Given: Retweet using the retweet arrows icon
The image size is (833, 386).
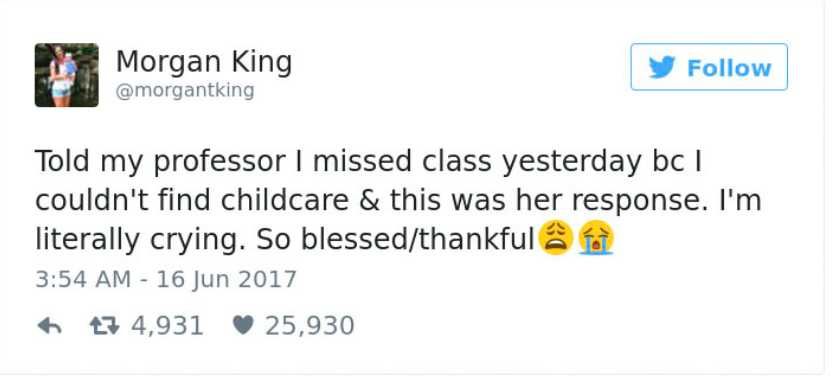Looking at the screenshot, I should click(x=105, y=326).
